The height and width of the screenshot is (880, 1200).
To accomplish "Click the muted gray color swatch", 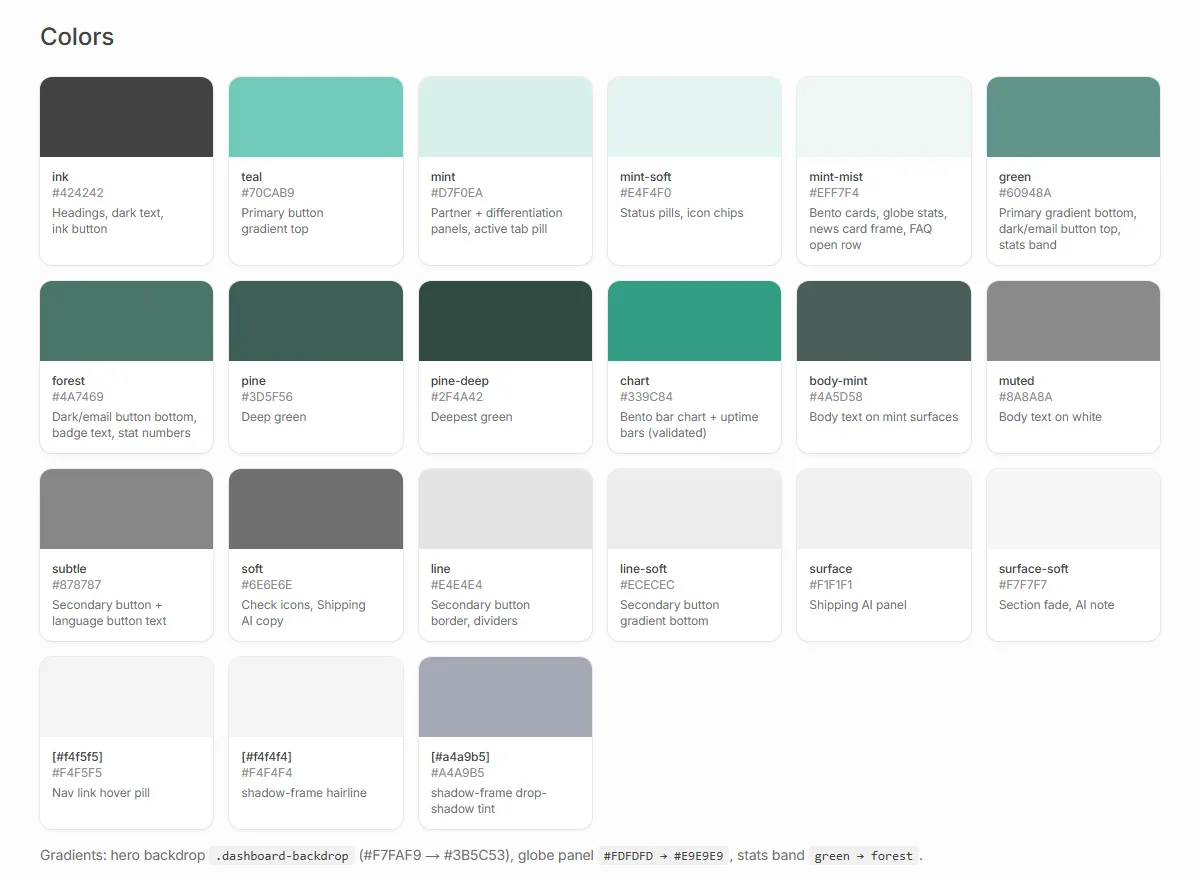I will click(x=1073, y=321).
